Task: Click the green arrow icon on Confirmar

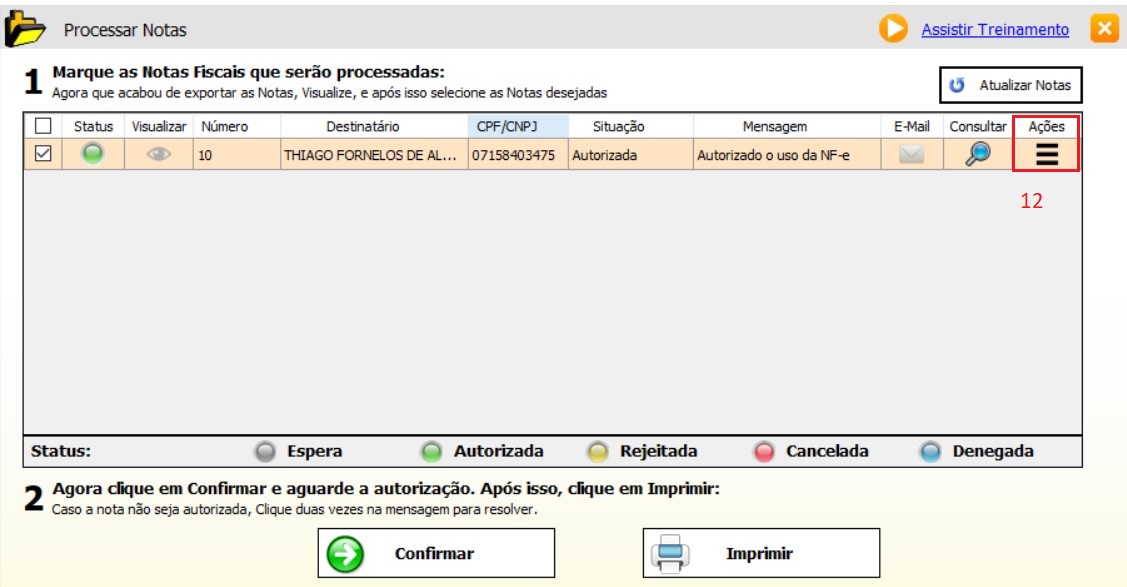Action: click(x=346, y=554)
